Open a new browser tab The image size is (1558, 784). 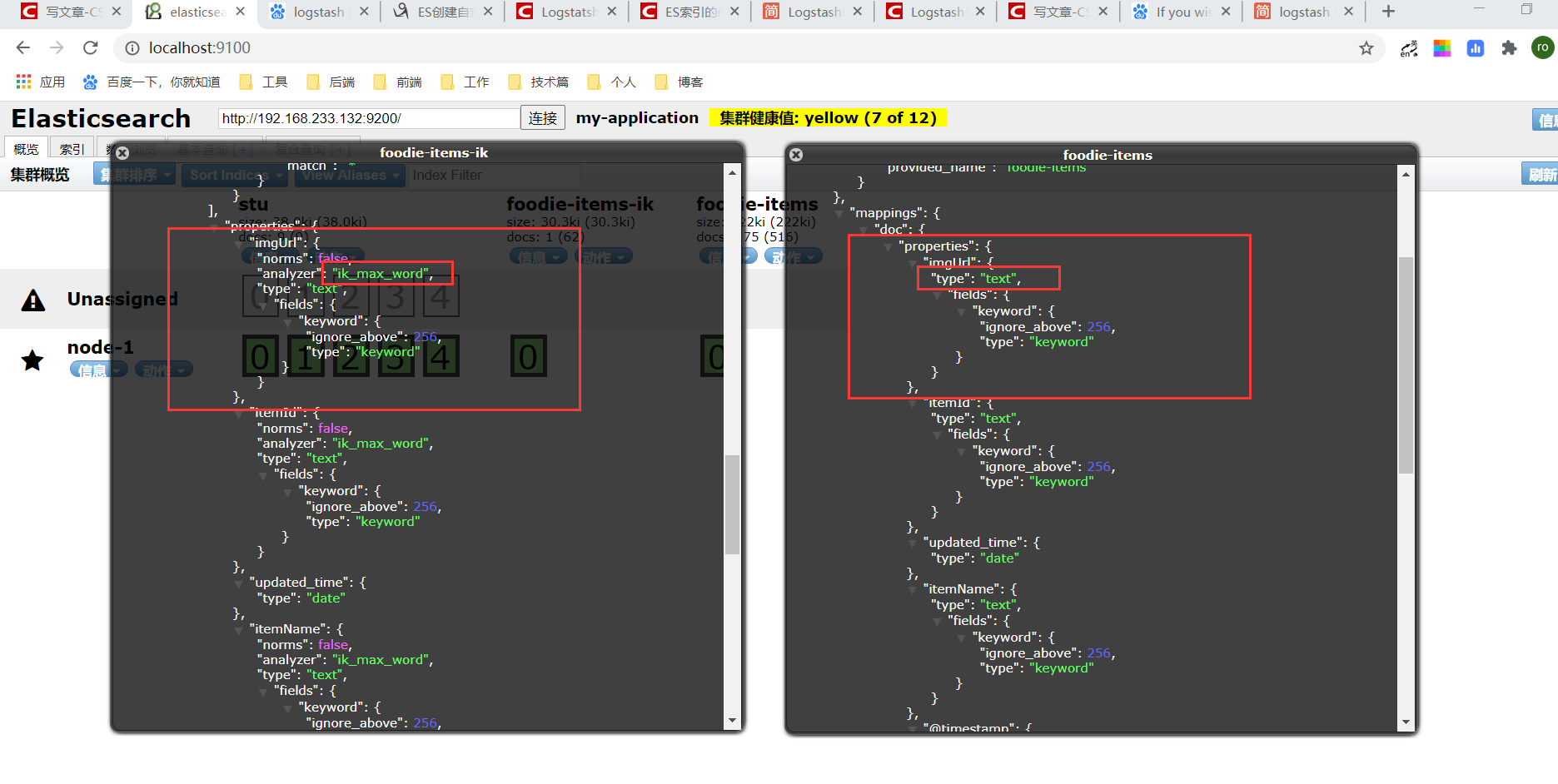coord(1388,12)
